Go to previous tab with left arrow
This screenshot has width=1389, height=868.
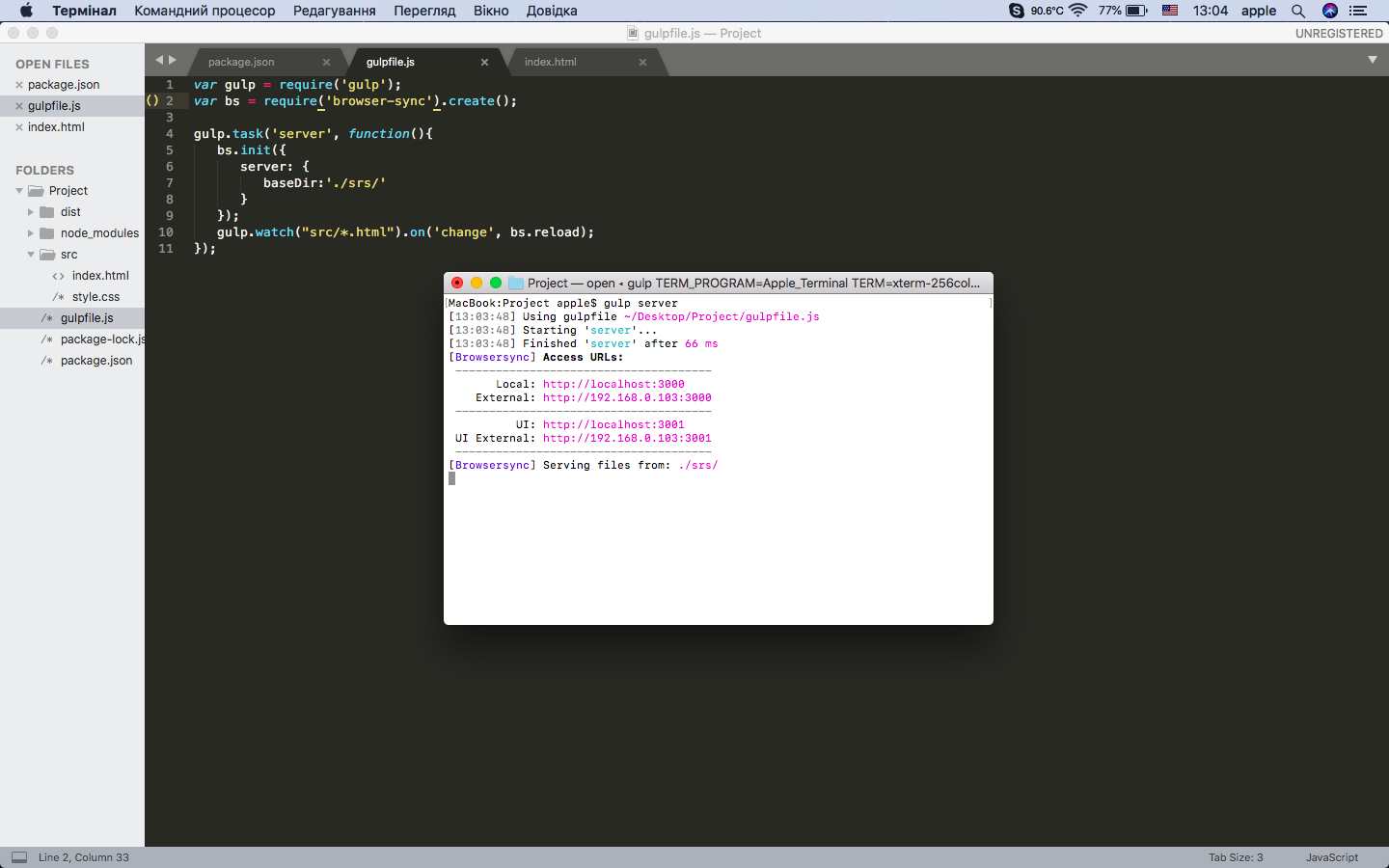pos(160,60)
